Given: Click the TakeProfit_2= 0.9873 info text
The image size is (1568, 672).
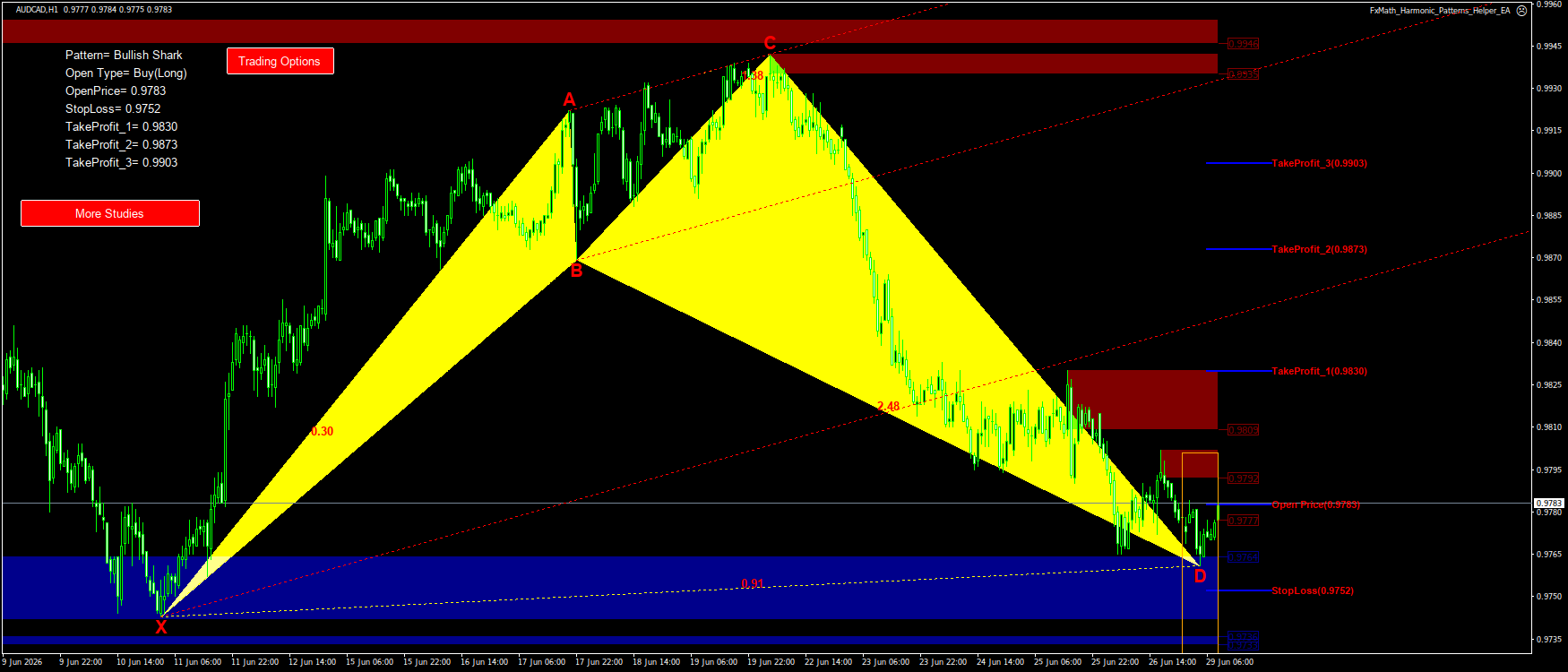Looking at the screenshot, I should click(x=121, y=144).
